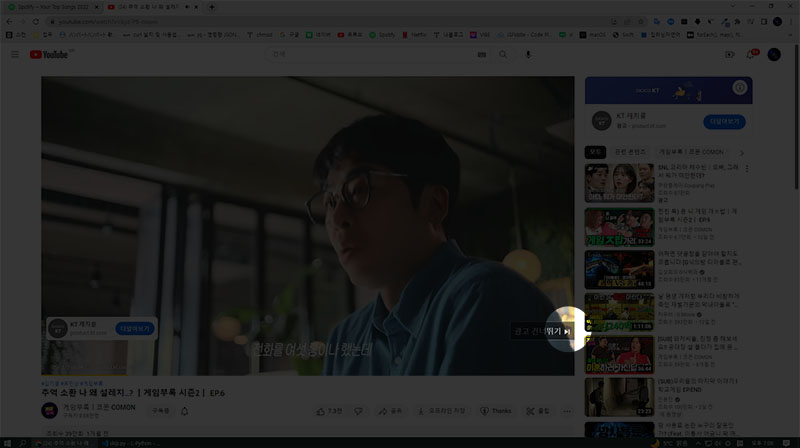Viewport: 800px width, 448px height.
Task: Open the Windows taskbar search
Action: [x=22, y=443]
